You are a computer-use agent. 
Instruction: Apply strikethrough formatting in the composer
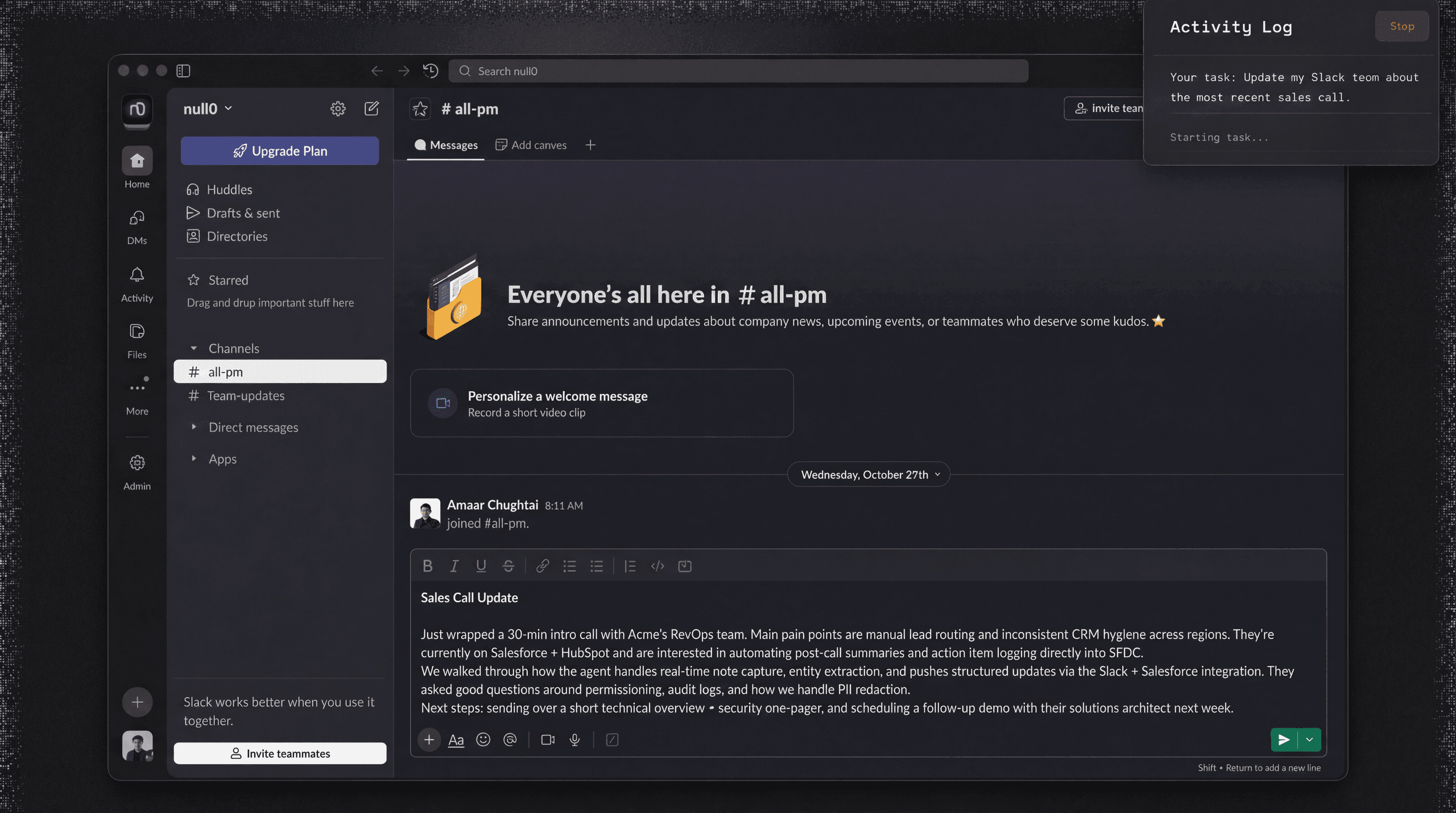pos(508,566)
